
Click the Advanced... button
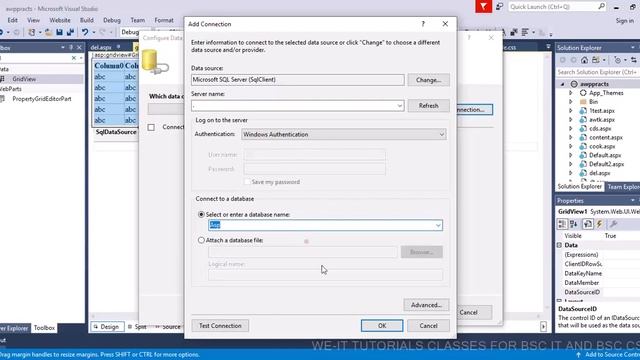pyautogui.click(x=426, y=305)
